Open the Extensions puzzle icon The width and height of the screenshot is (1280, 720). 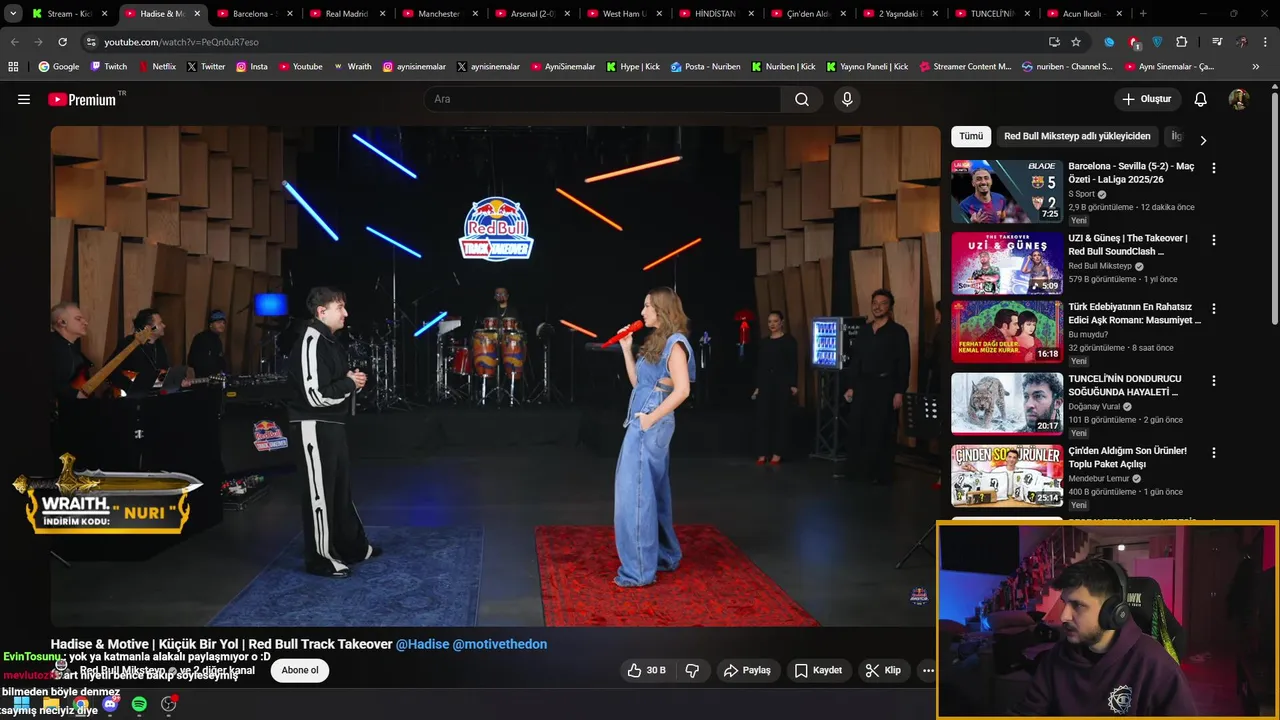(x=1182, y=42)
